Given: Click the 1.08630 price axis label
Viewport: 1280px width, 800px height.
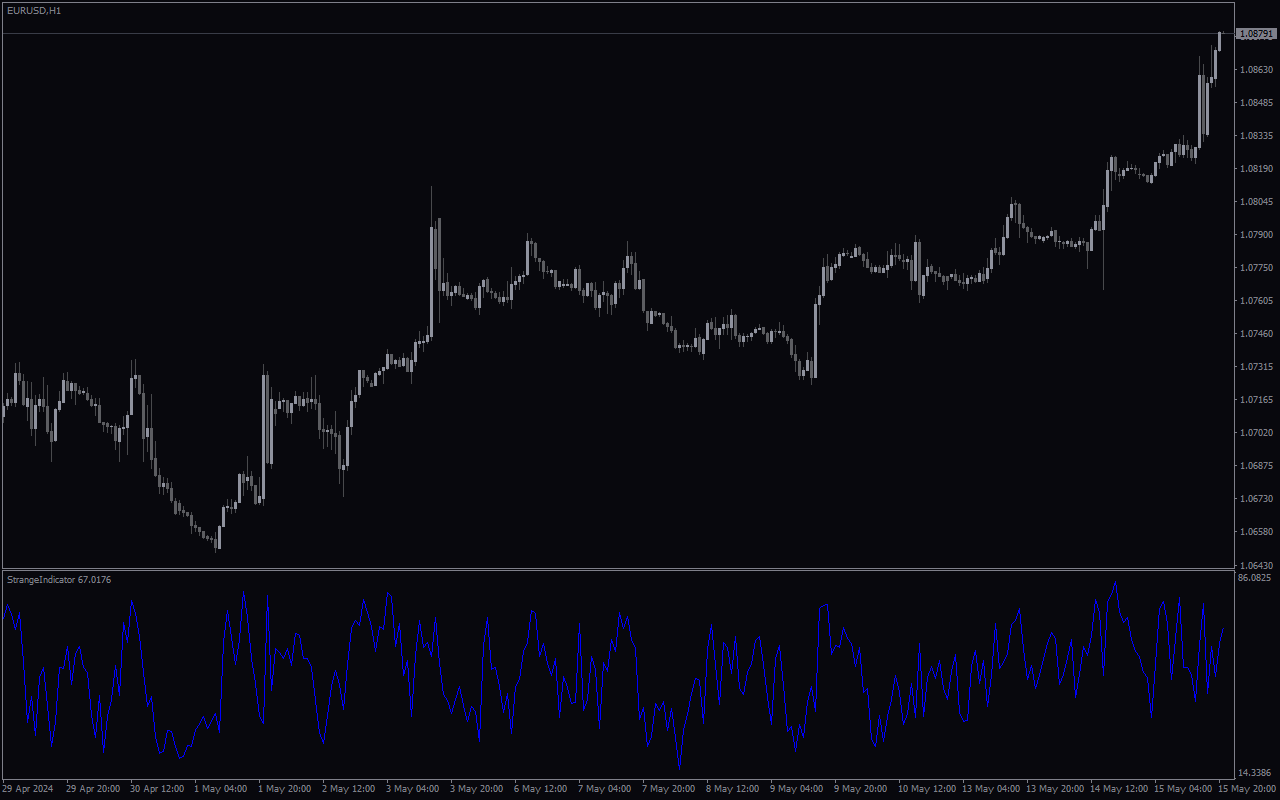Looking at the screenshot, I should click(x=1256, y=70).
